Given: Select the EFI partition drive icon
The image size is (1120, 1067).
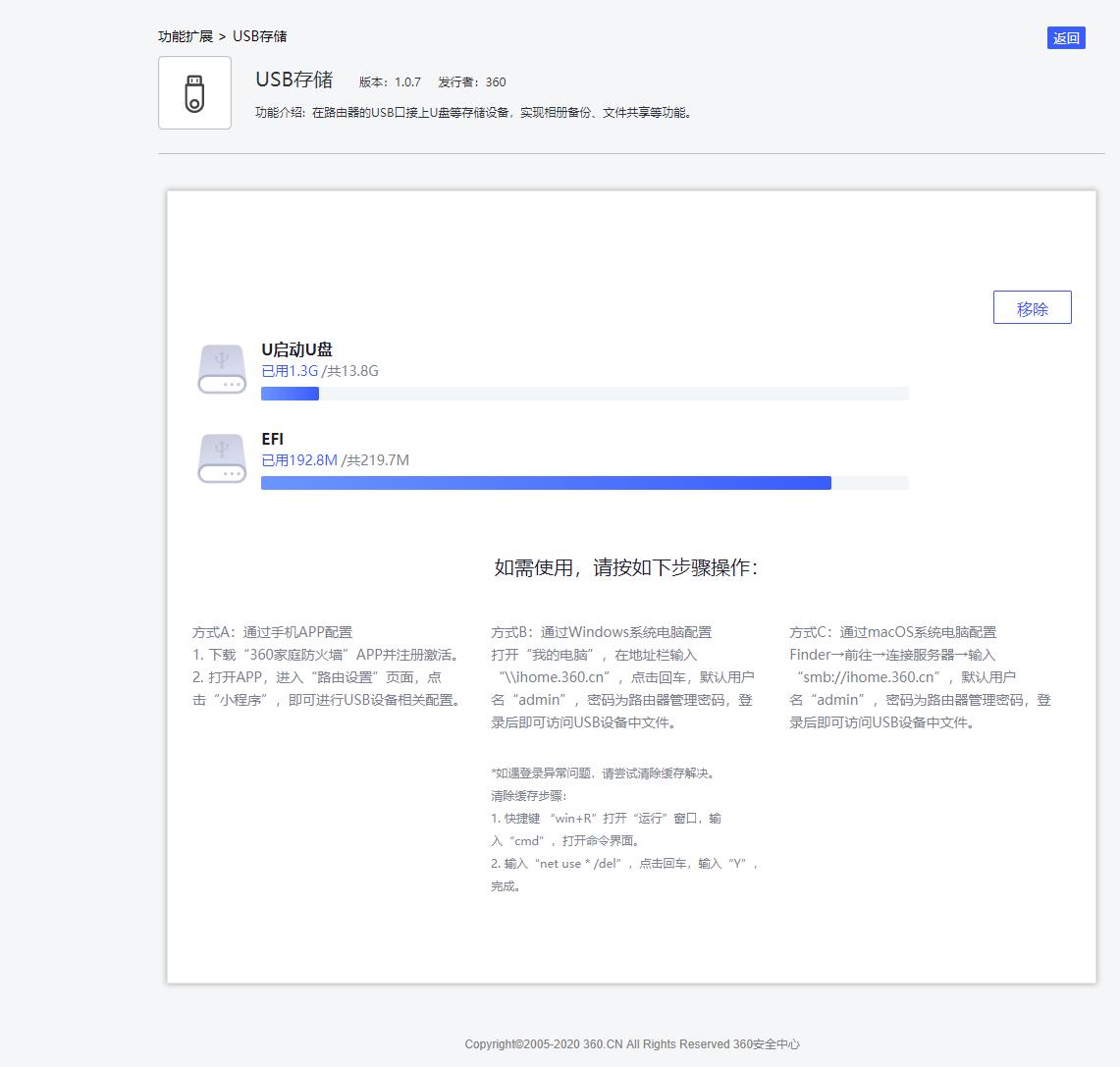Looking at the screenshot, I should coord(222,457).
